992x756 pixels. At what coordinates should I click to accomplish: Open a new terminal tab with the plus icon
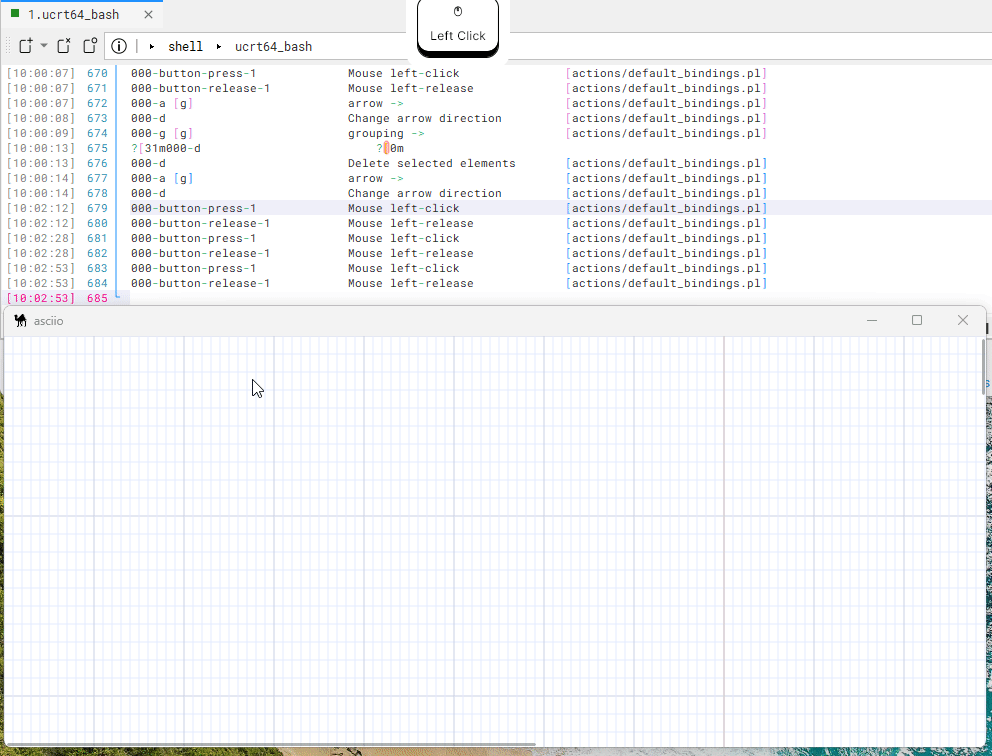24,45
